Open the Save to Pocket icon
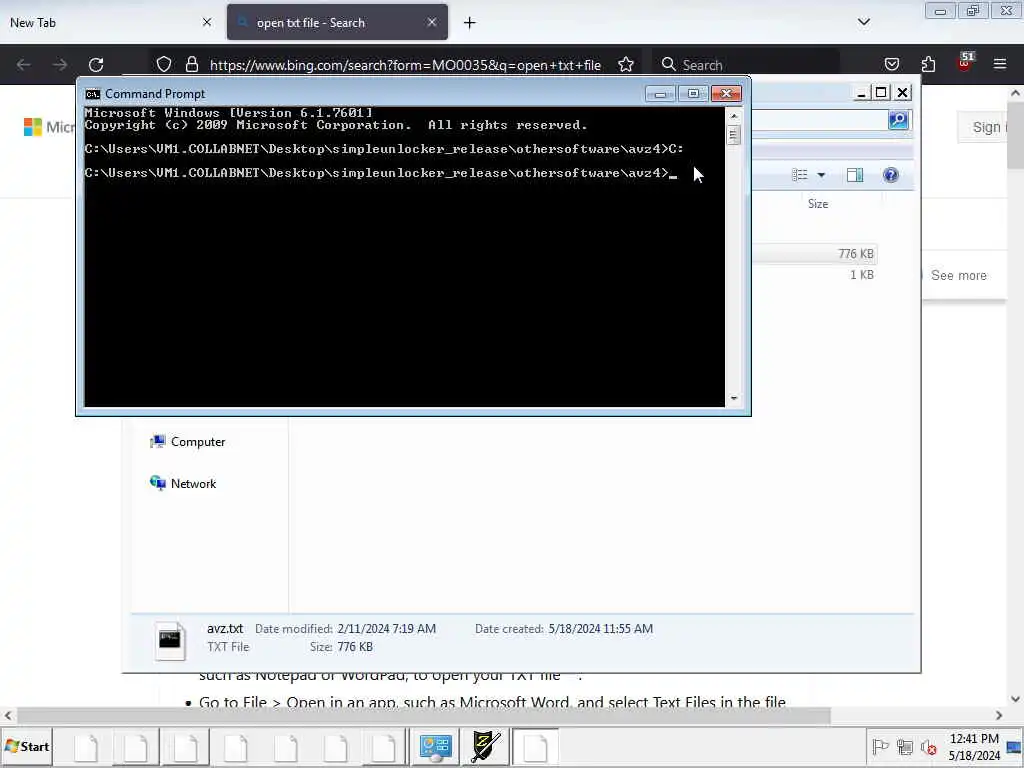This screenshot has width=1024, height=768. (891, 64)
